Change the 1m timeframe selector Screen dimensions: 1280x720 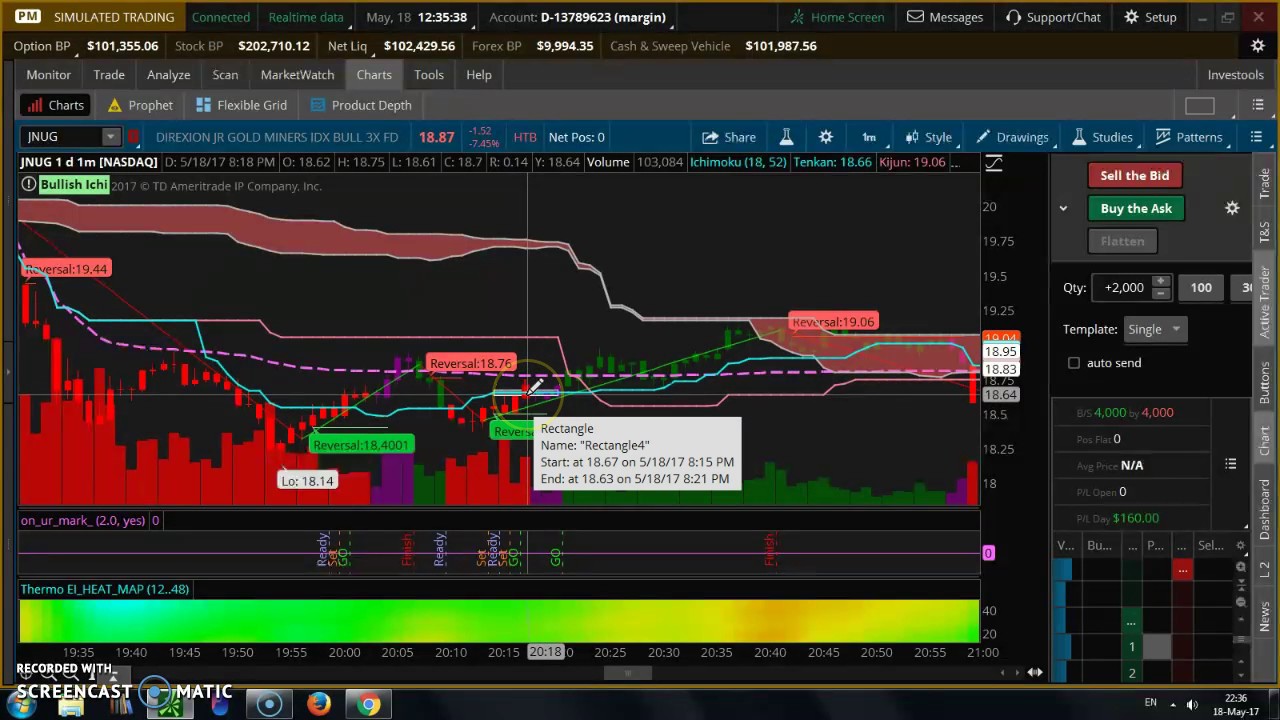(x=869, y=137)
